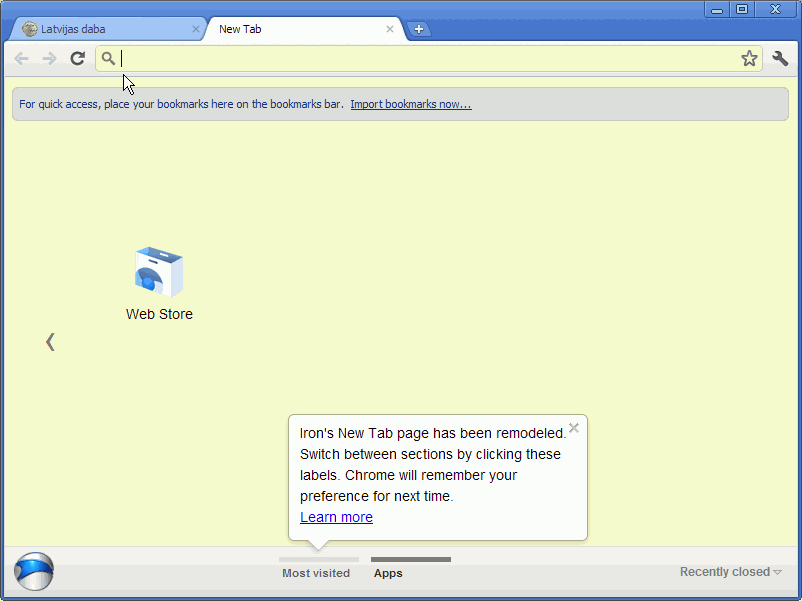This screenshot has width=802, height=601.
Task: Click the Latvijas daba tab favicon
Action: (x=30, y=29)
